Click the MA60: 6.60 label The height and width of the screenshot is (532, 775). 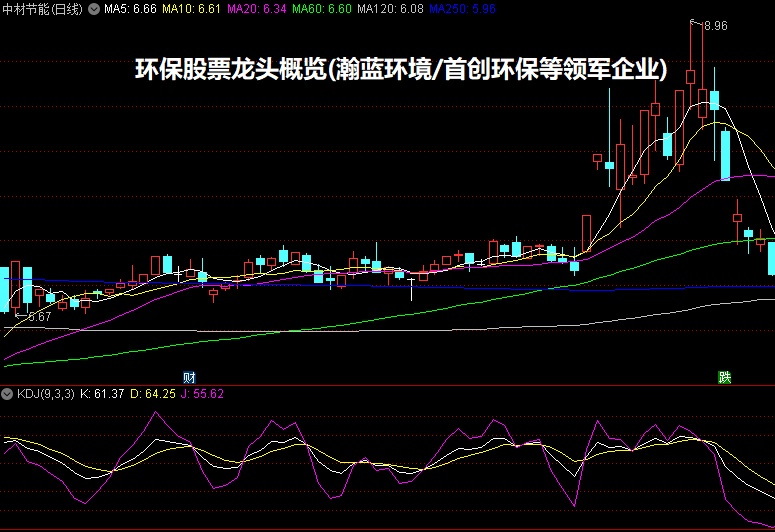[x=322, y=9]
